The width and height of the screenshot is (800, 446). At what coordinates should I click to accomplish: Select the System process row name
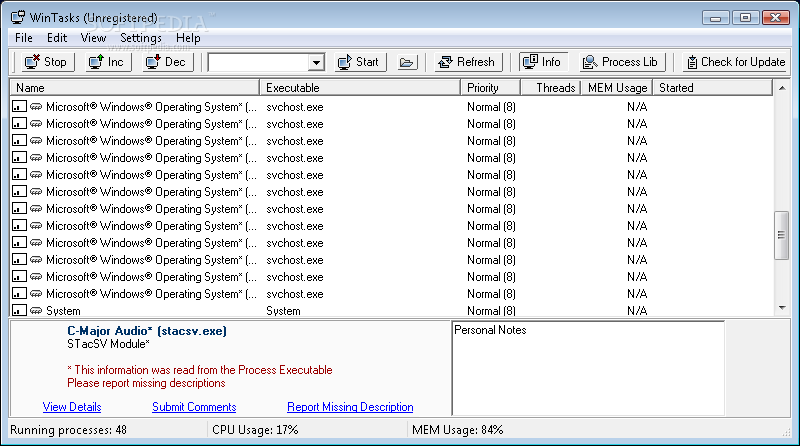coord(63,311)
